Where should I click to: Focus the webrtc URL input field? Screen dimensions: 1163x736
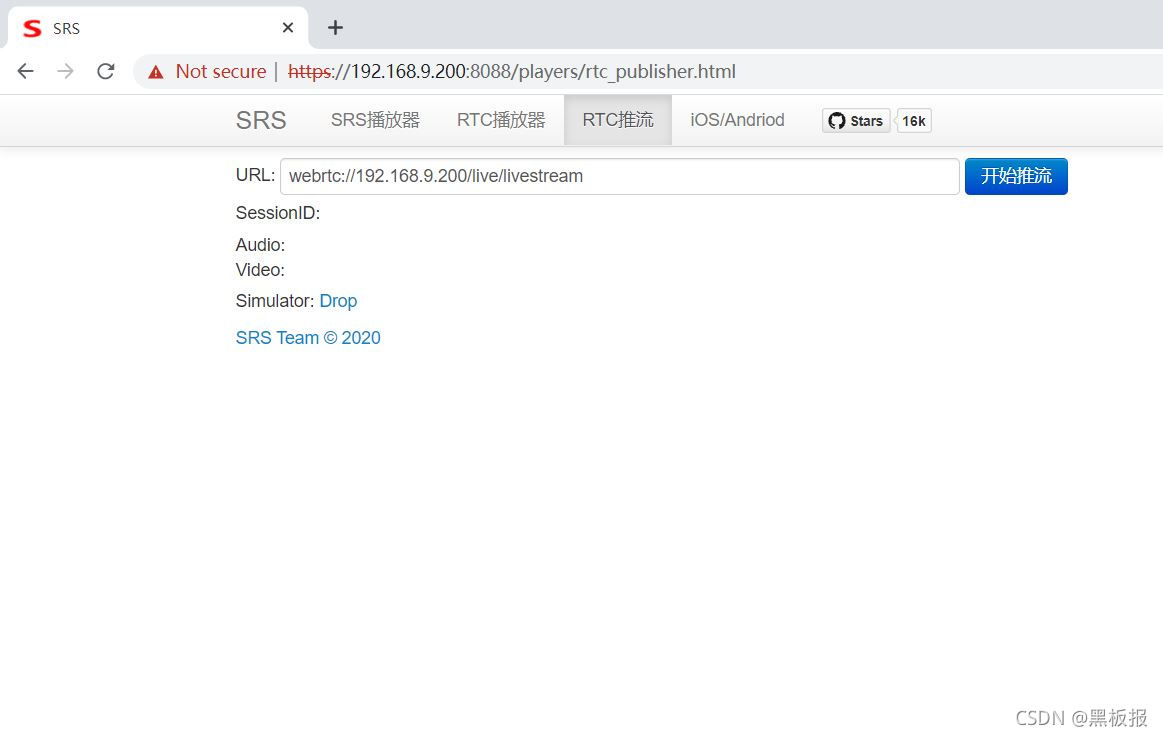[619, 177]
